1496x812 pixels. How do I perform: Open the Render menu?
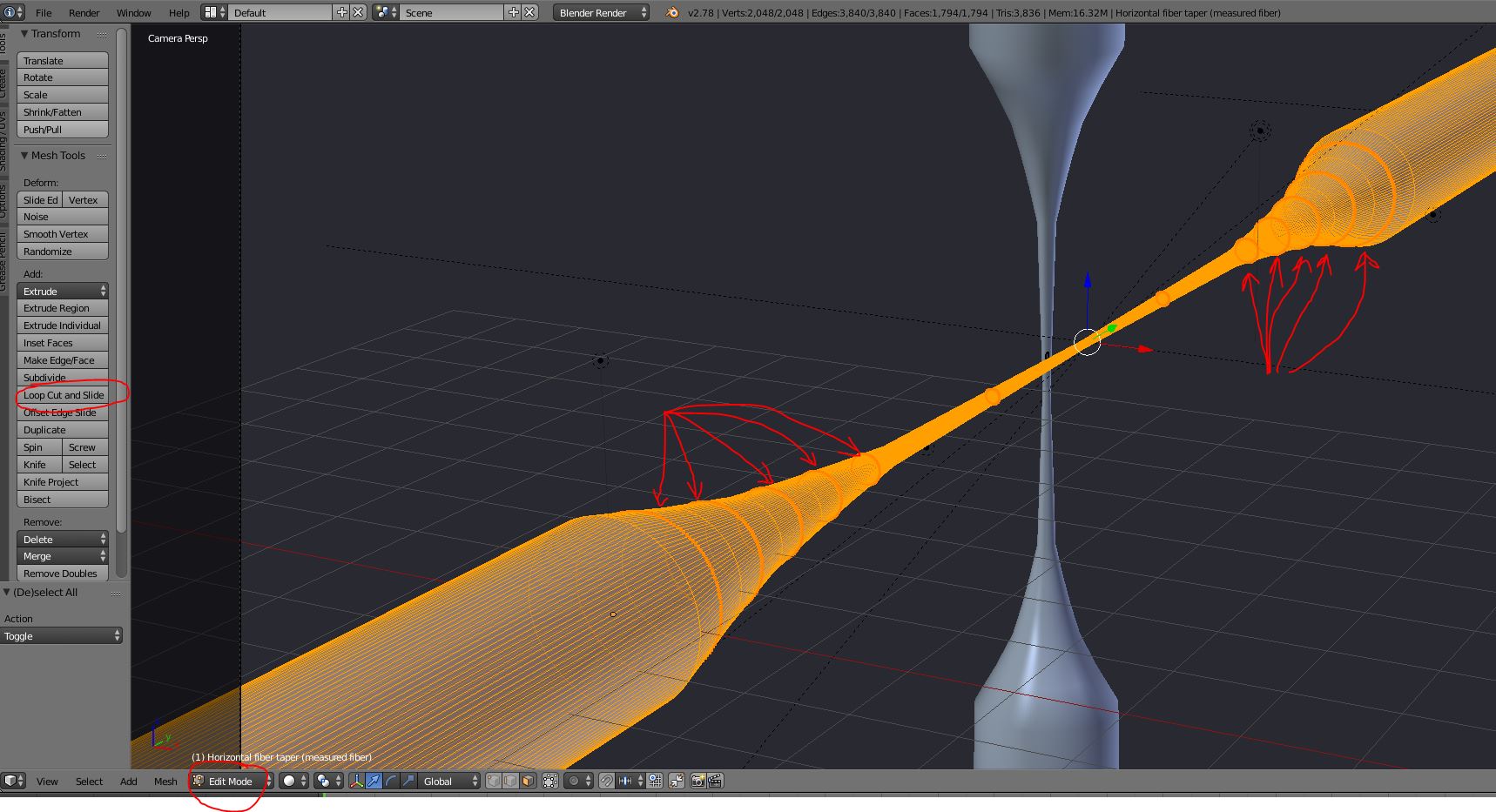pyautogui.click(x=84, y=13)
